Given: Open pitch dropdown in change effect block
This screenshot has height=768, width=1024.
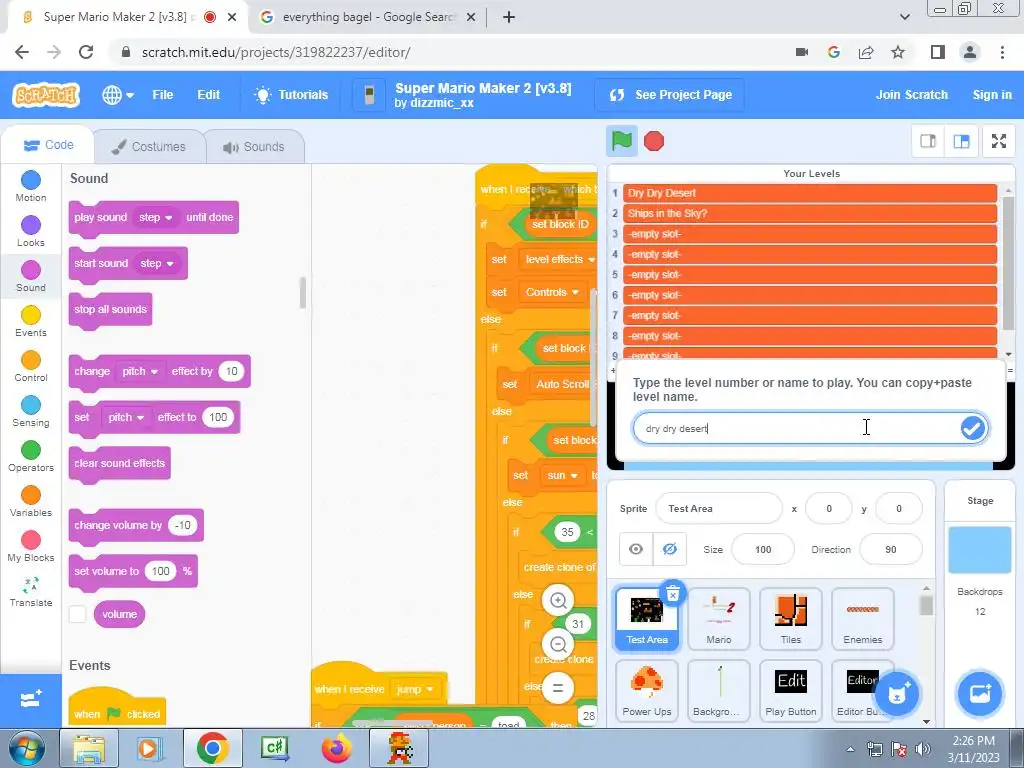Looking at the screenshot, I should [140, 371].
